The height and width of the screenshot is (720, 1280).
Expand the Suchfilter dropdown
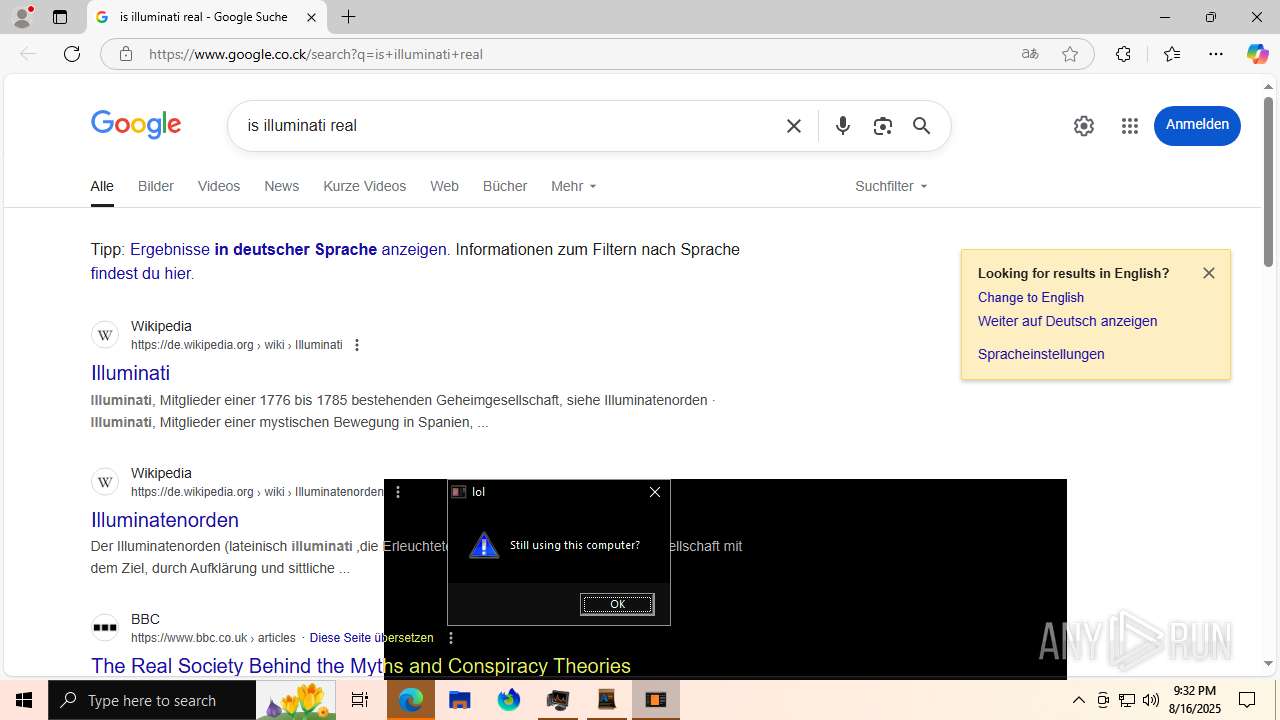point(890,186)
